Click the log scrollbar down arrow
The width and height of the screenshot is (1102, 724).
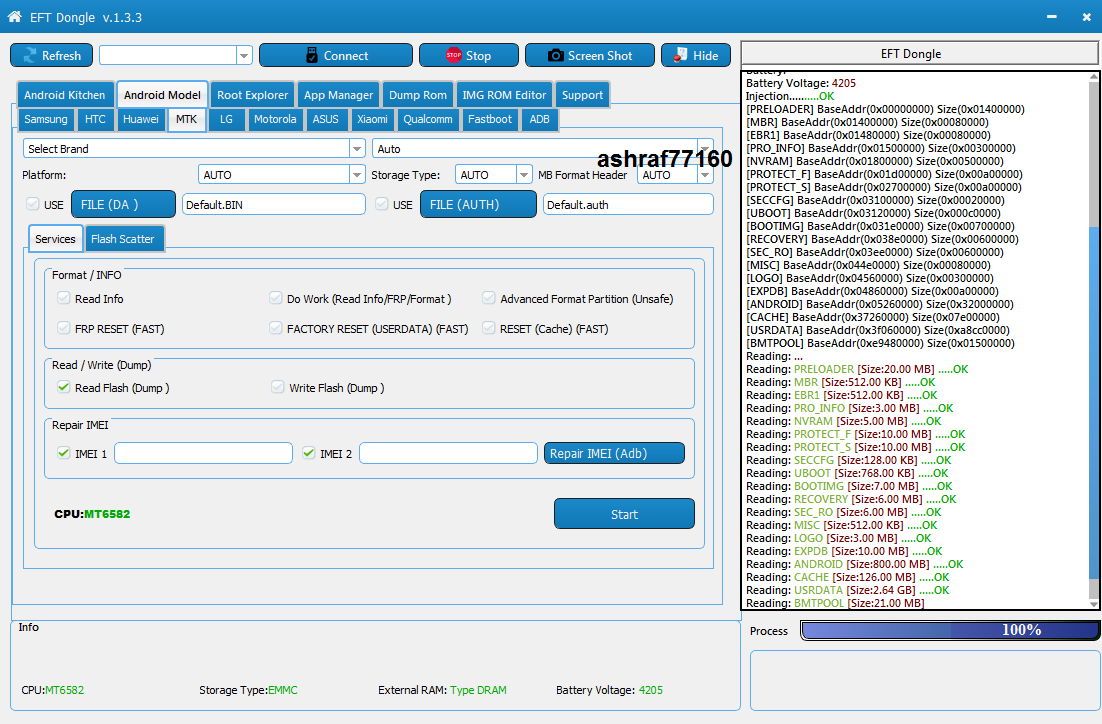click(x=1094, y=604)
